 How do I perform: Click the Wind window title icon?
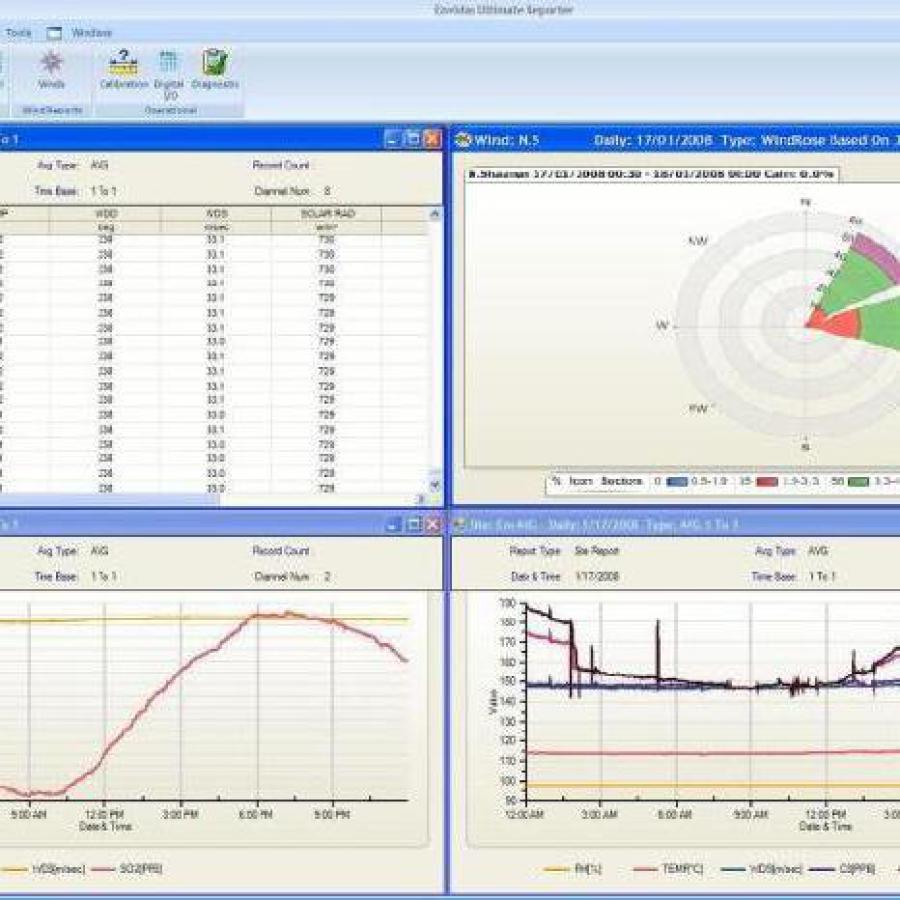(463, 140)
